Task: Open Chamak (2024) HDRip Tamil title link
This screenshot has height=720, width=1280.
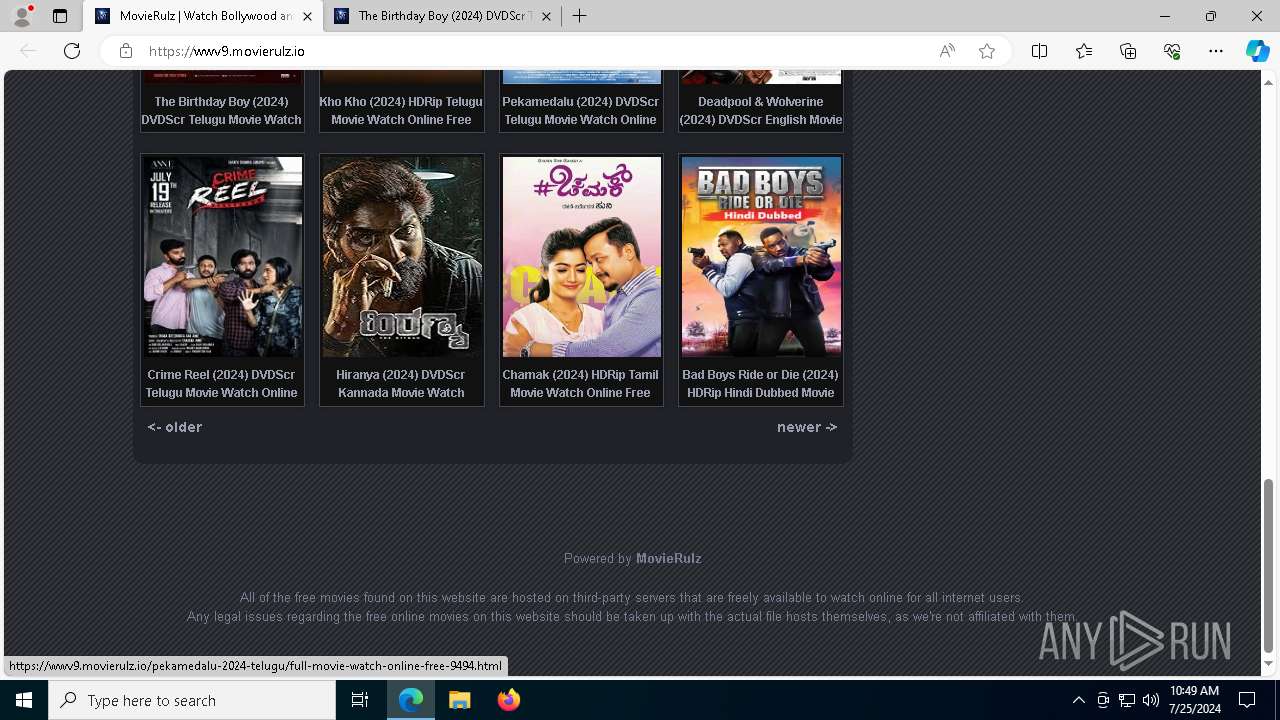Action: (x=580, y=384)
